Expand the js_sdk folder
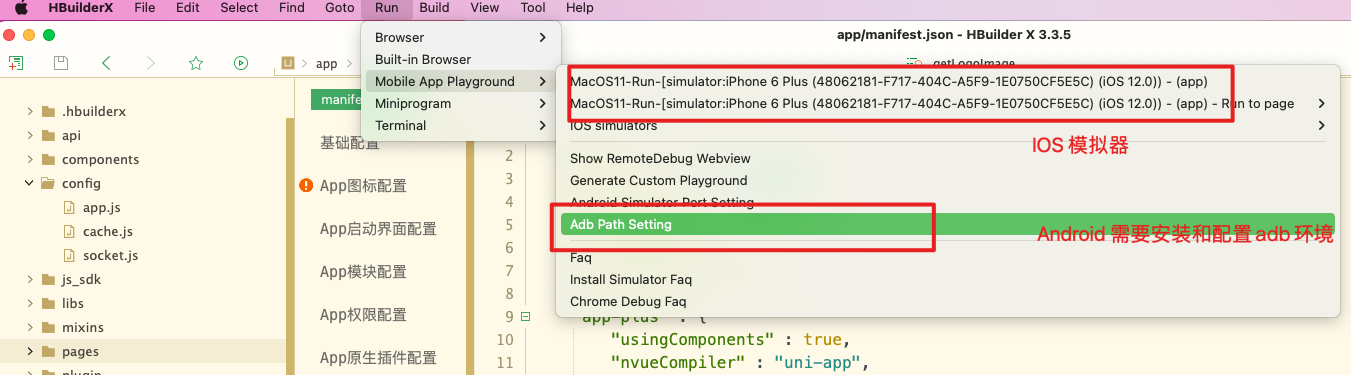 click(30, 279)
